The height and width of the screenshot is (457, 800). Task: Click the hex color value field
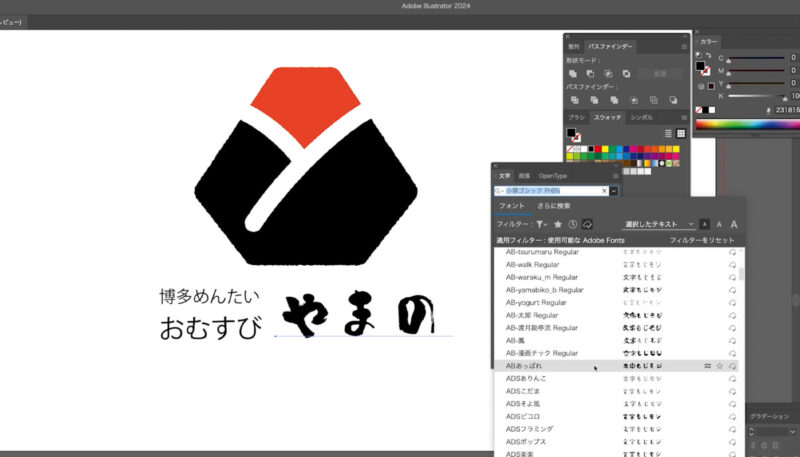pos(786,110)
